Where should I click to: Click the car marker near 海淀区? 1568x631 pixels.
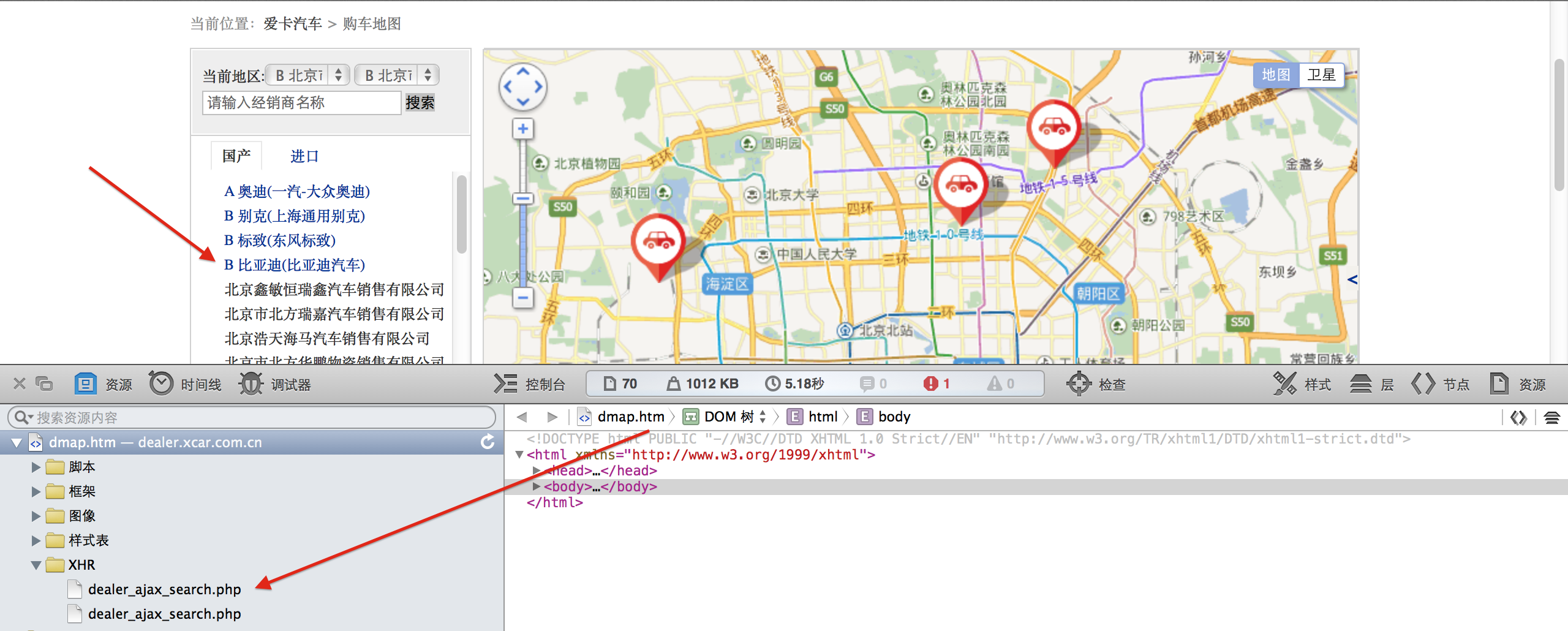tap(658, 246)
